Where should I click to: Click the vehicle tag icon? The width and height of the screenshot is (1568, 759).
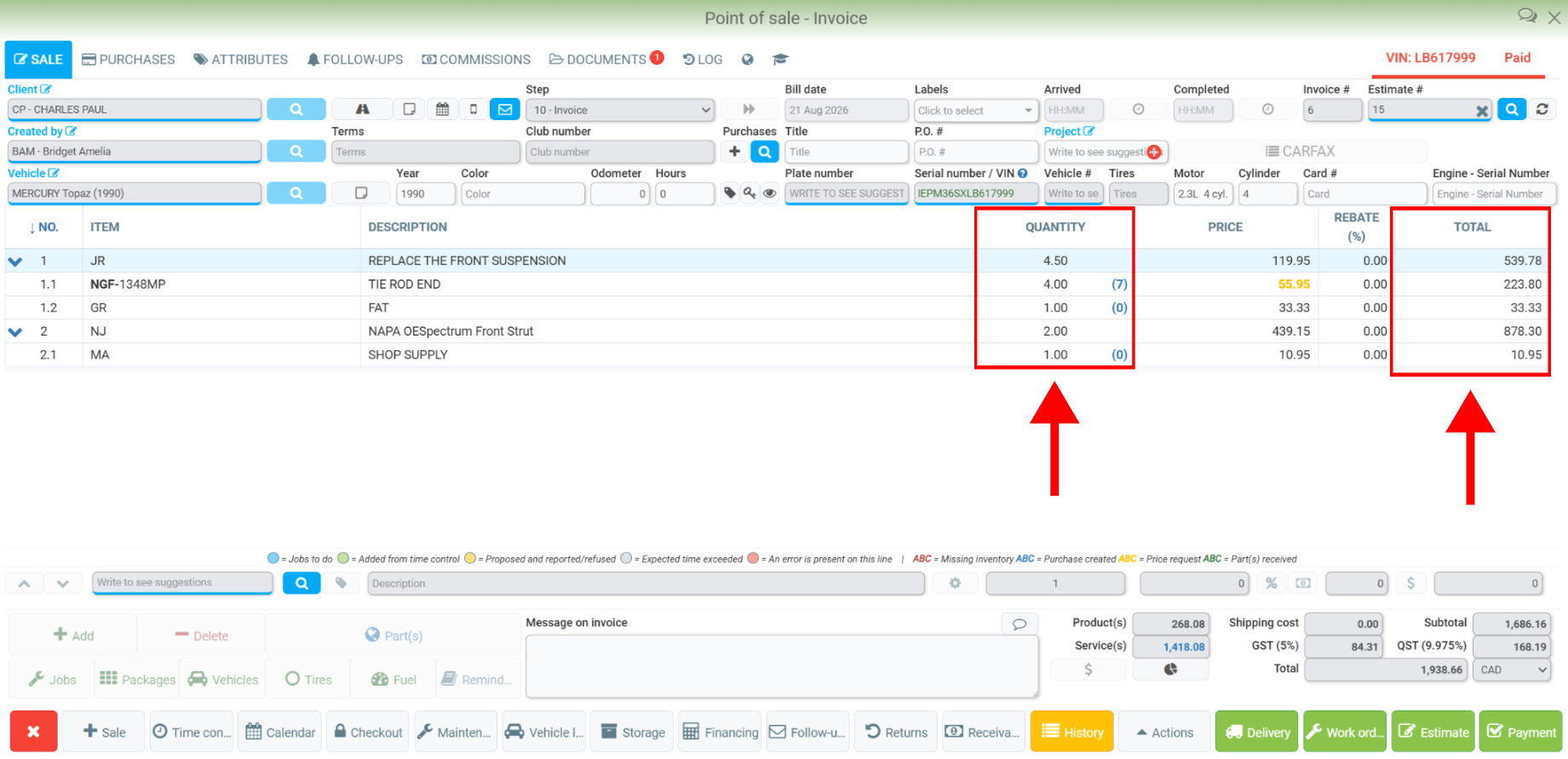tap(730, 193)
